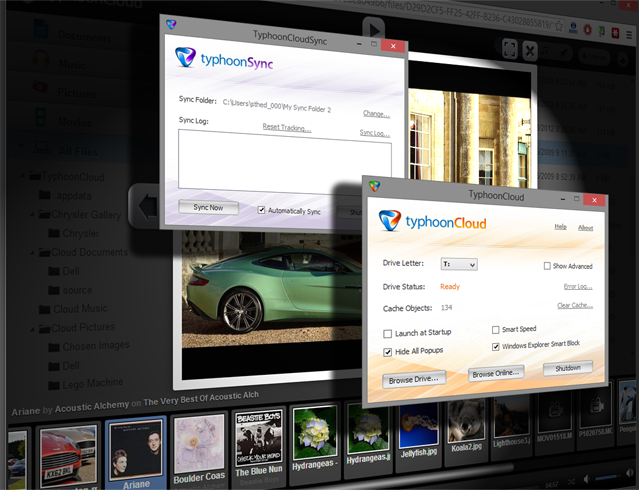Click the Browse Online... button

[496, 373]
